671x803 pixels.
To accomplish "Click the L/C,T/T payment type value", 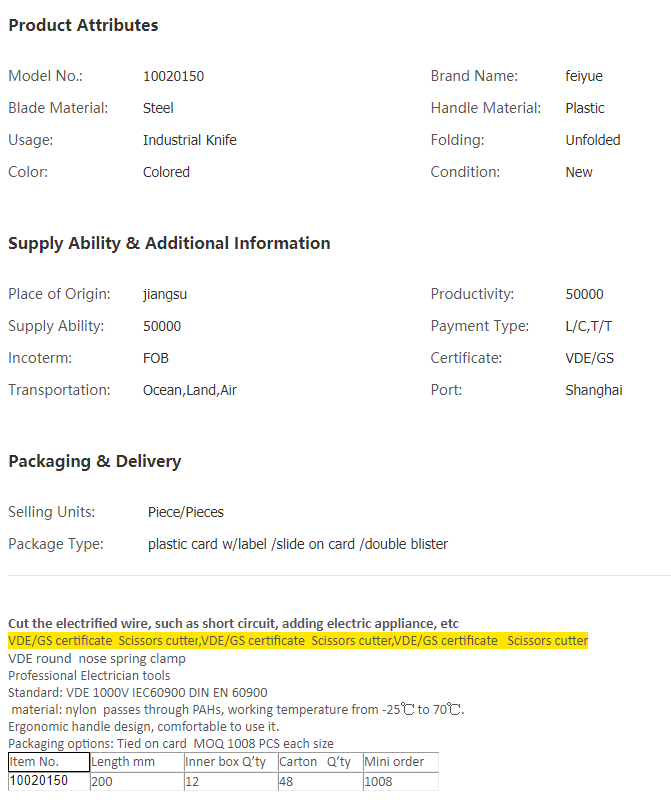I will coord(589,326).
